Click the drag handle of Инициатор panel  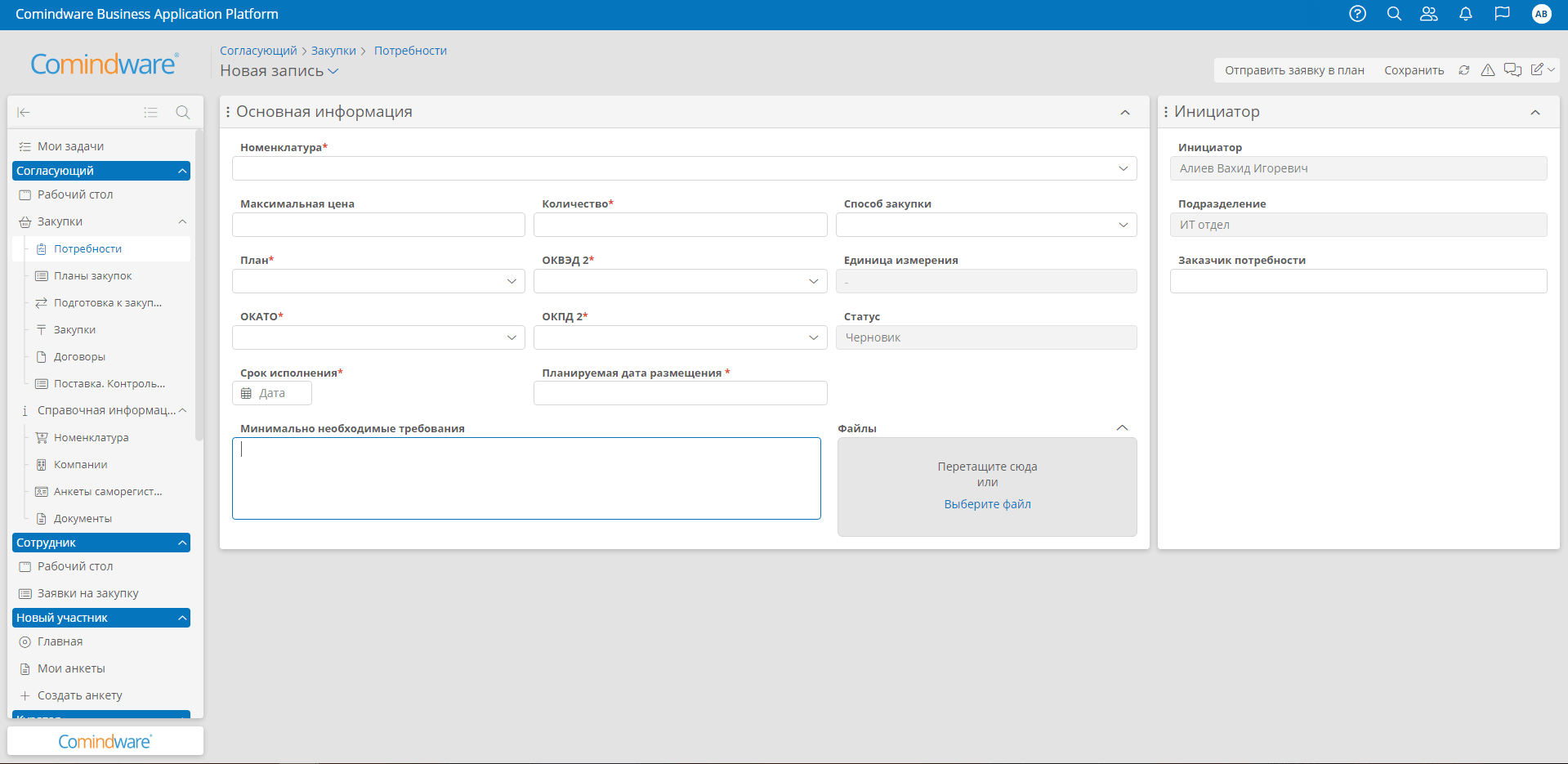[1166, 112]
